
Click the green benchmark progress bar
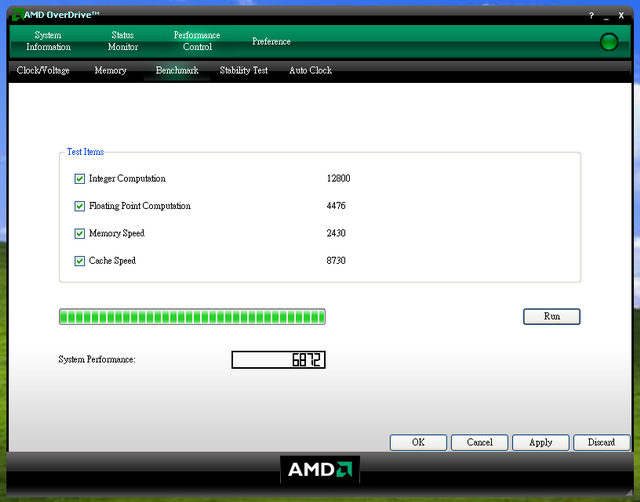point(192,317)
